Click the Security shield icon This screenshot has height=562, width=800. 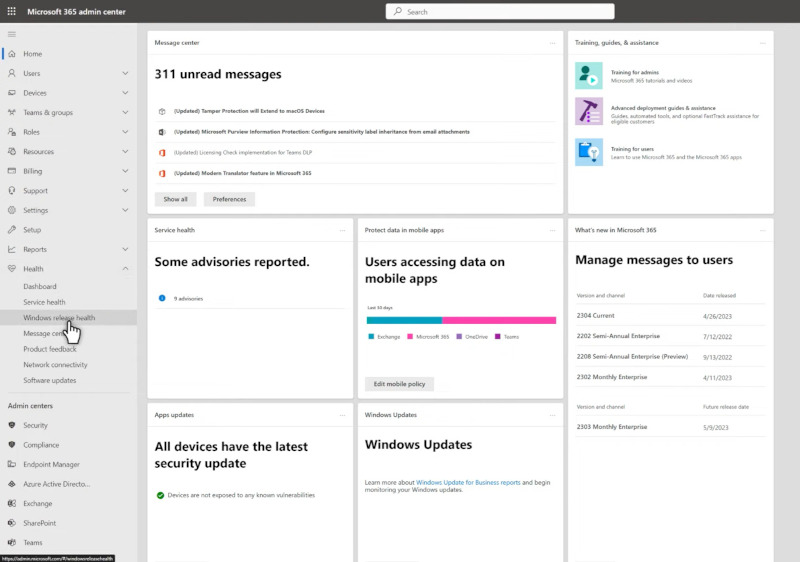pos(12,425)
